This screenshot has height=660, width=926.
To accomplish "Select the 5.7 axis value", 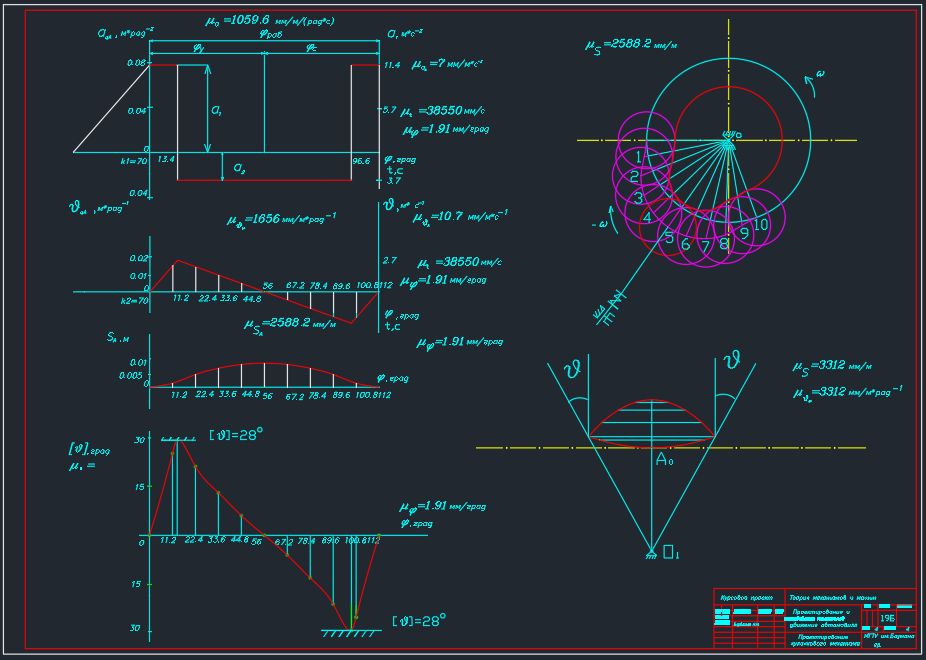I will coord(389,110).
